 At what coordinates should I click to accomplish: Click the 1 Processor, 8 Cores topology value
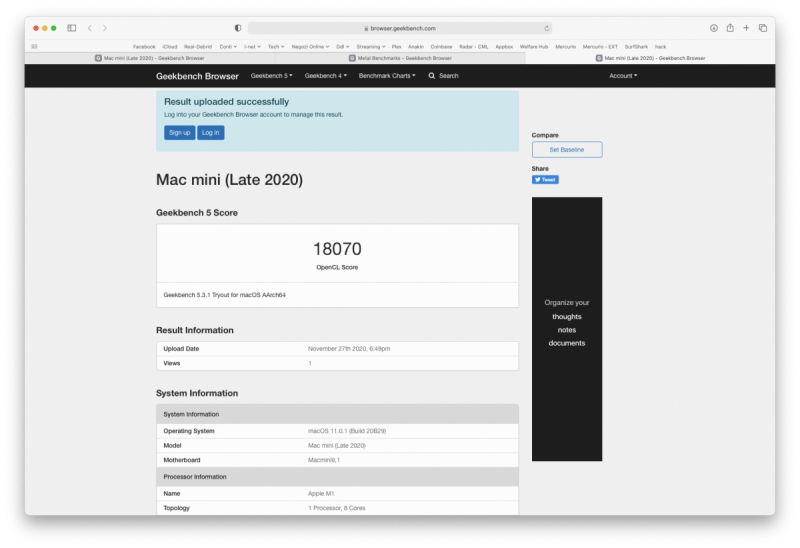pyautogui.click(x=337, y=508)
